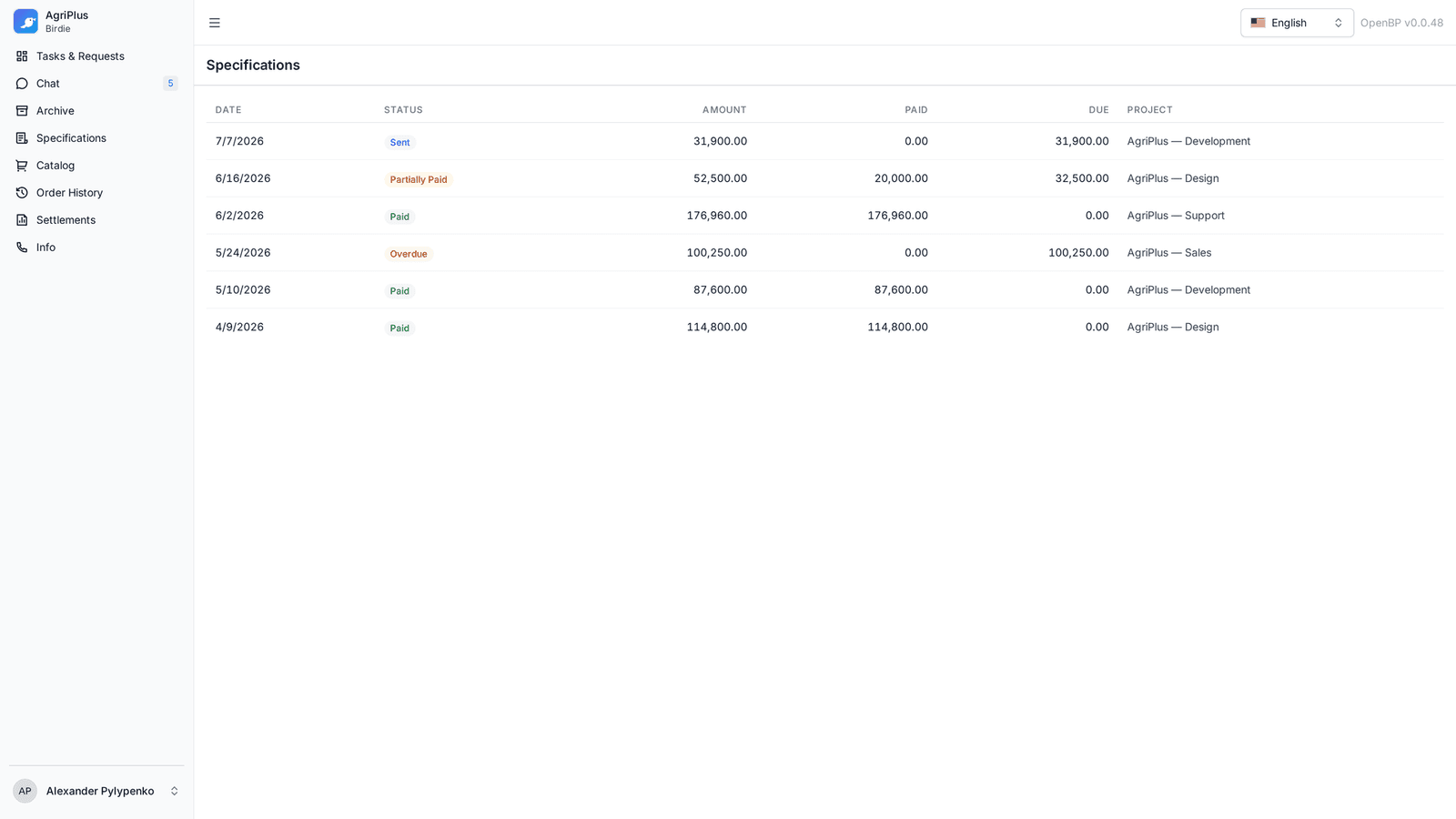
Task: Click the 87,600.00 amount cell
Action: 720,290
